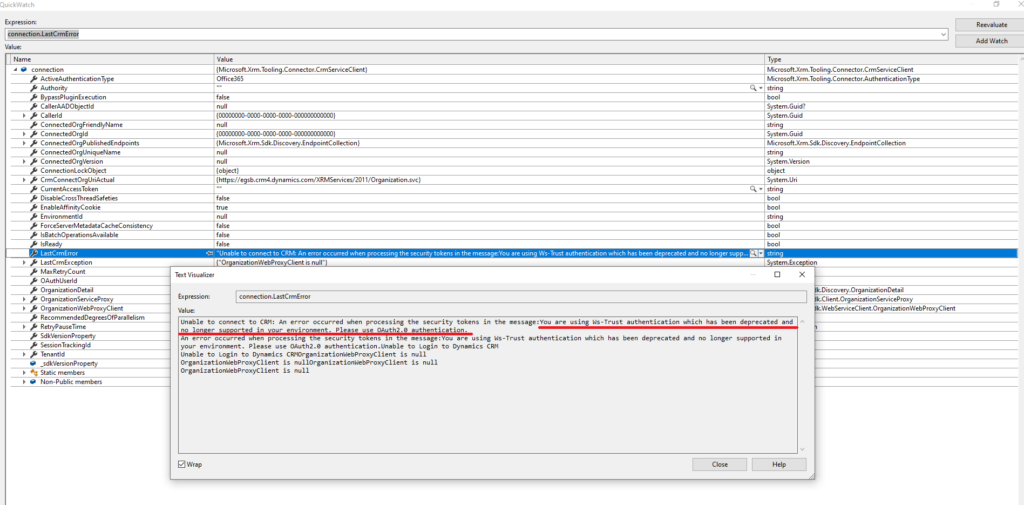The width and height of the screenshot is (1024, 505).
Task: Expand the Static members node
Action: [24, 372]
